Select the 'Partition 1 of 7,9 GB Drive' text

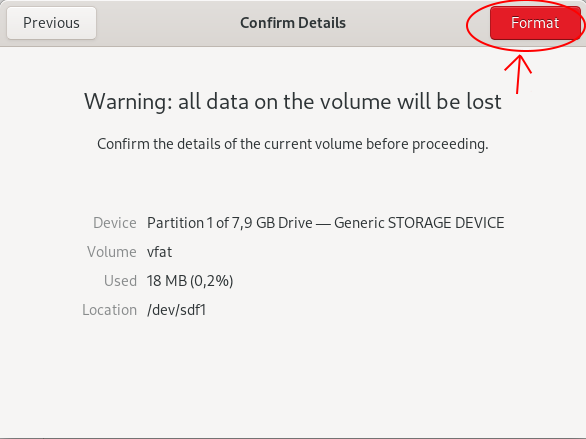(x=229, y=223)
